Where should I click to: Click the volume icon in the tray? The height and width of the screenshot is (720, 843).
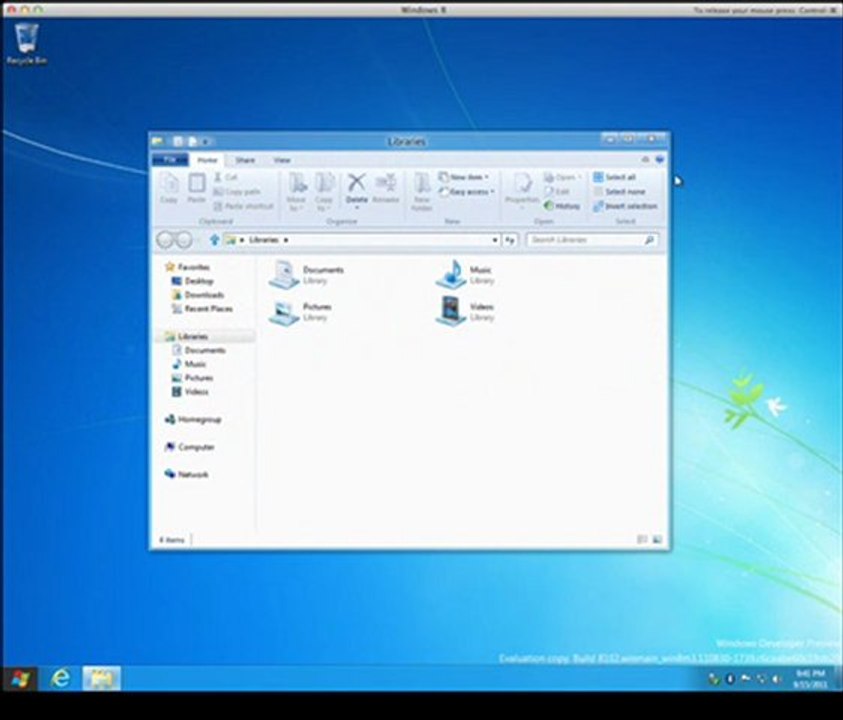pyautogui.click(x=776, y=679)
